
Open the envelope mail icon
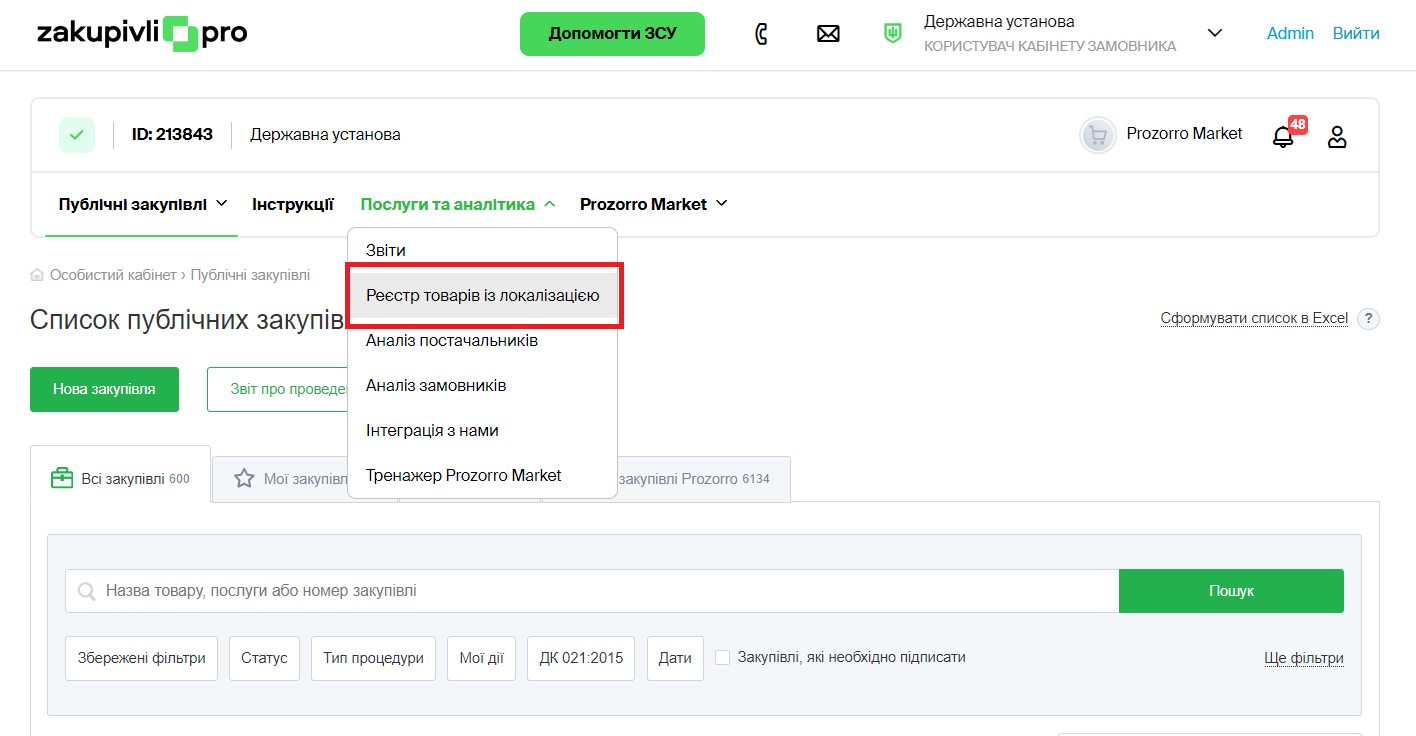point(828,34)
